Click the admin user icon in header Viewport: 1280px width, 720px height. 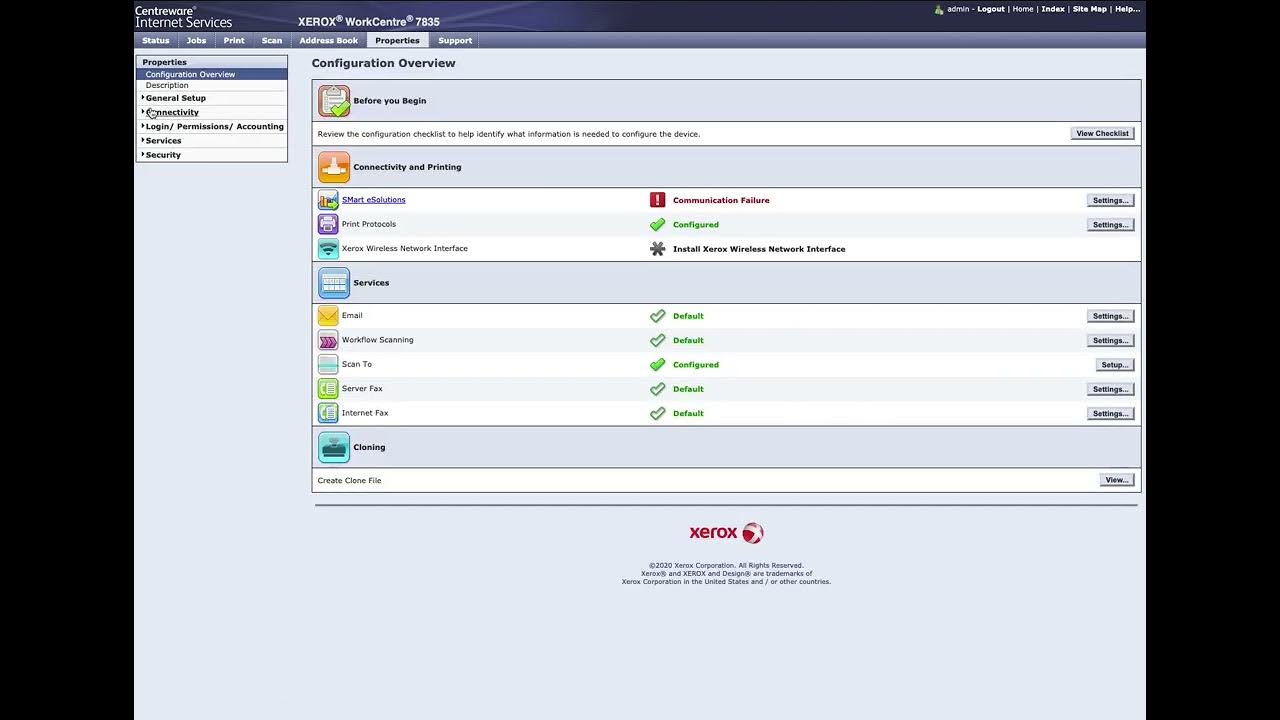(939, 9)
